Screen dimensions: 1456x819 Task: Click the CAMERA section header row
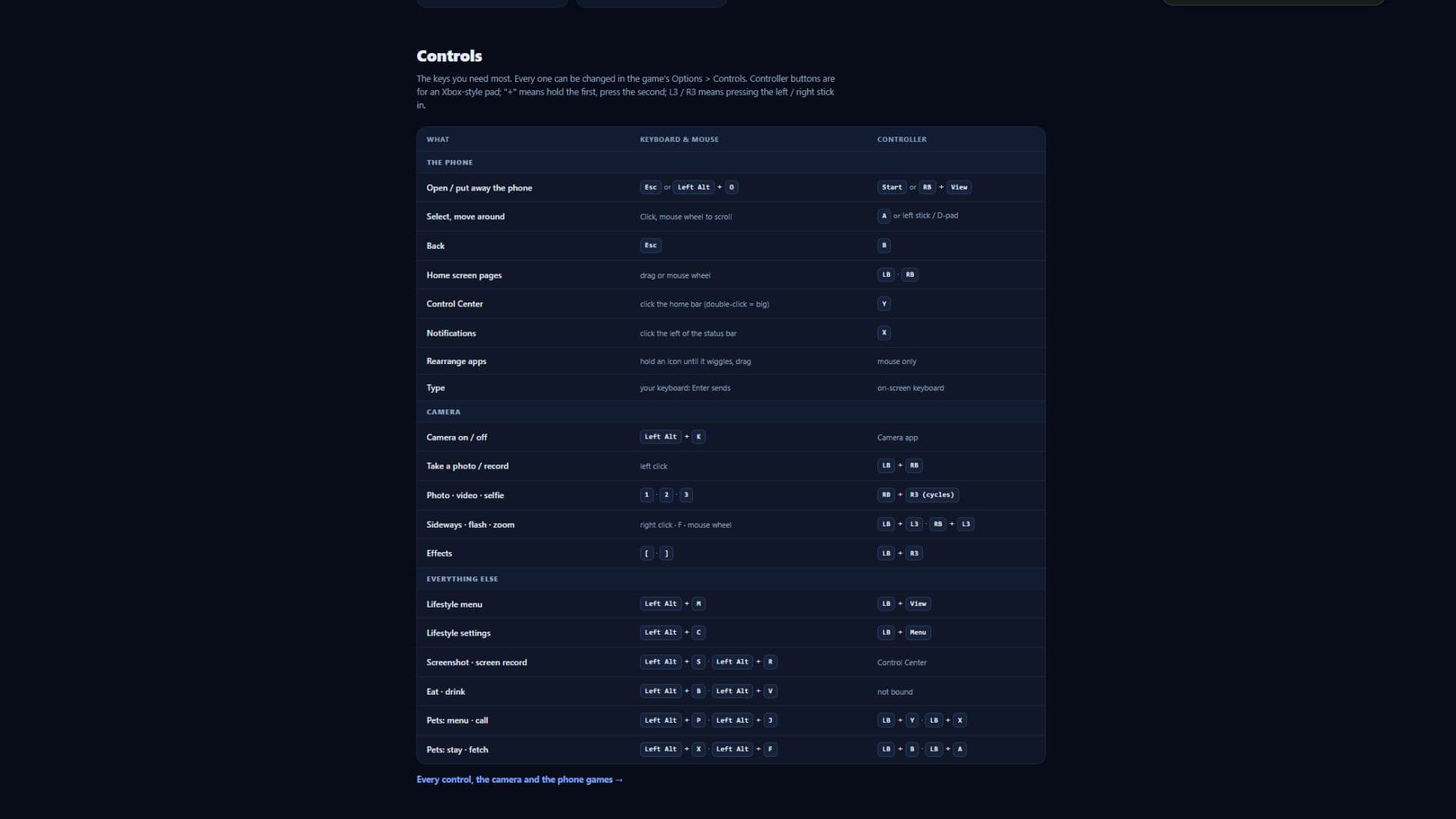(731, 412)
